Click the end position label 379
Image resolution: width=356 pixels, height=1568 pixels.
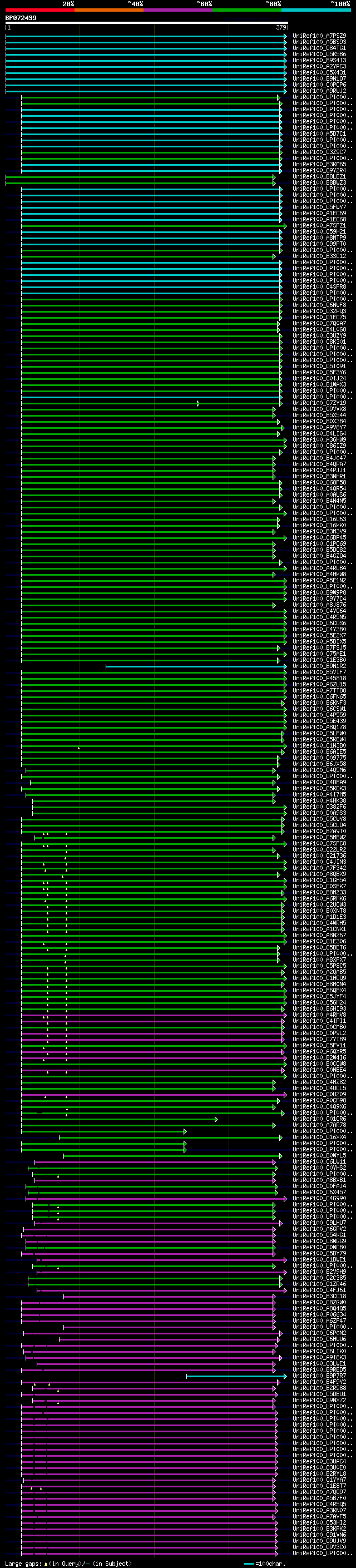pyautogui.click(x=281, y=27)
